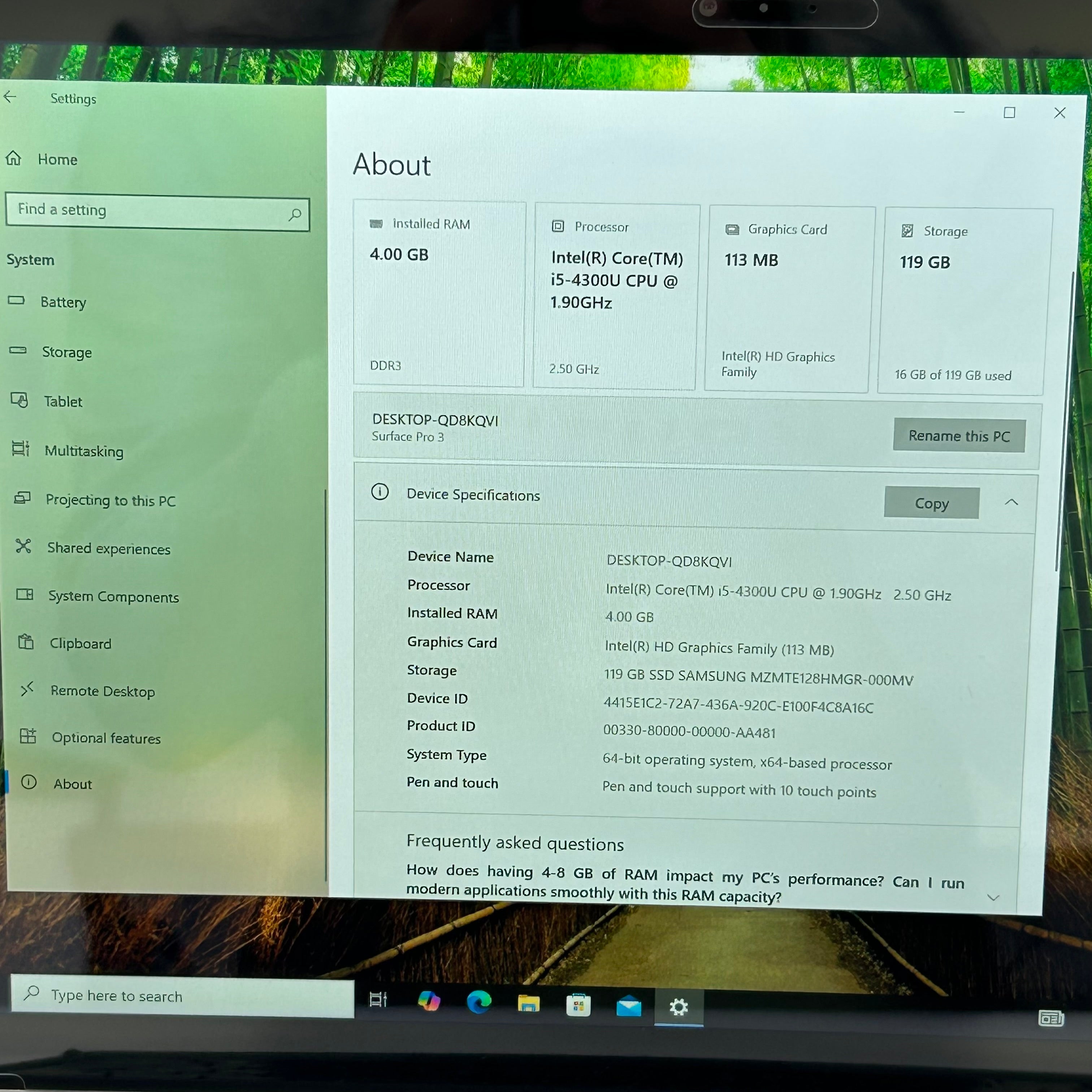Viewport: 1092px width, 1092px height.
Task: Open File Explorer from the taskbar
Action: 528,1003
